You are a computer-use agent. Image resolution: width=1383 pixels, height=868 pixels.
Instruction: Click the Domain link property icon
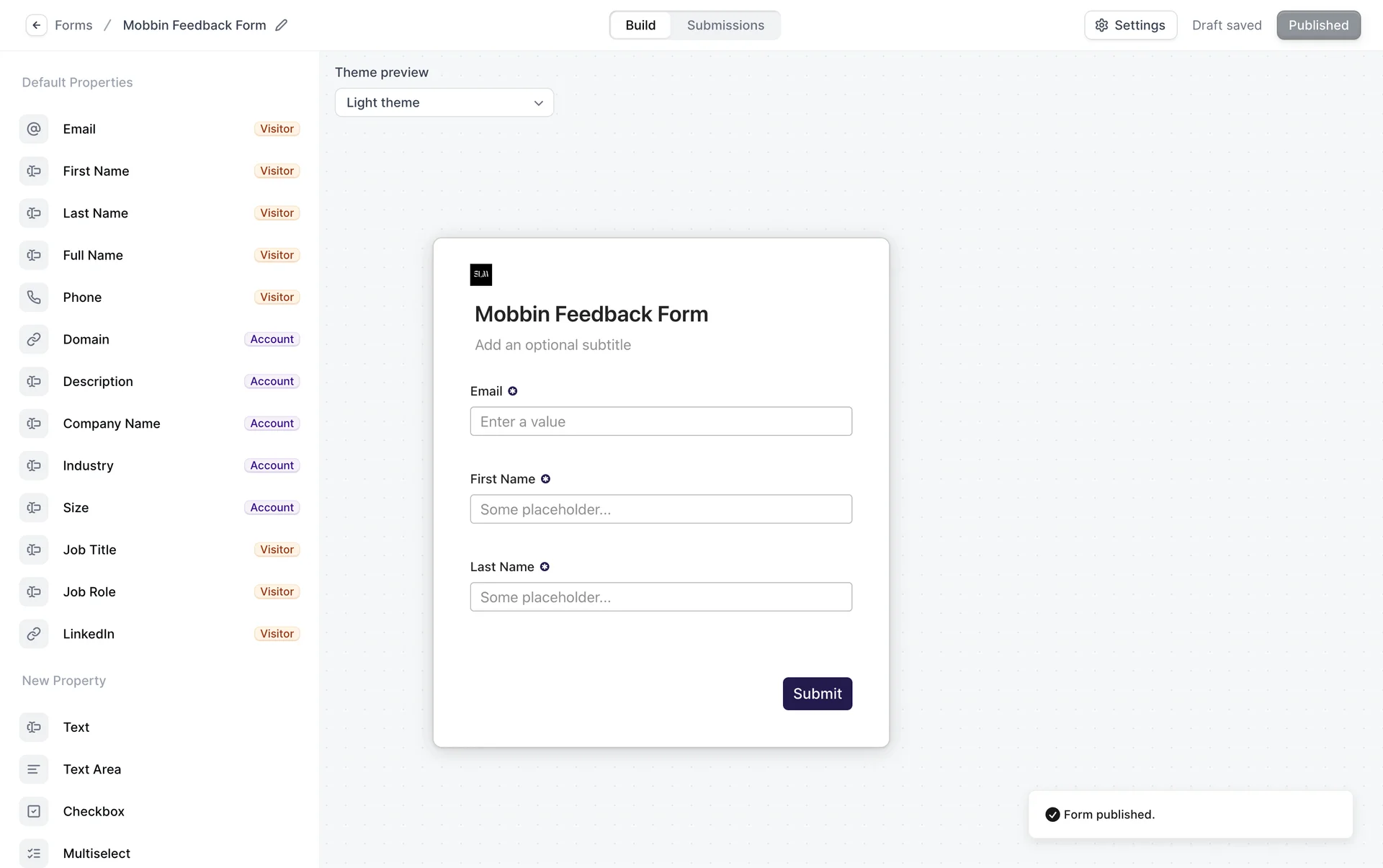(x=34, y=339)
